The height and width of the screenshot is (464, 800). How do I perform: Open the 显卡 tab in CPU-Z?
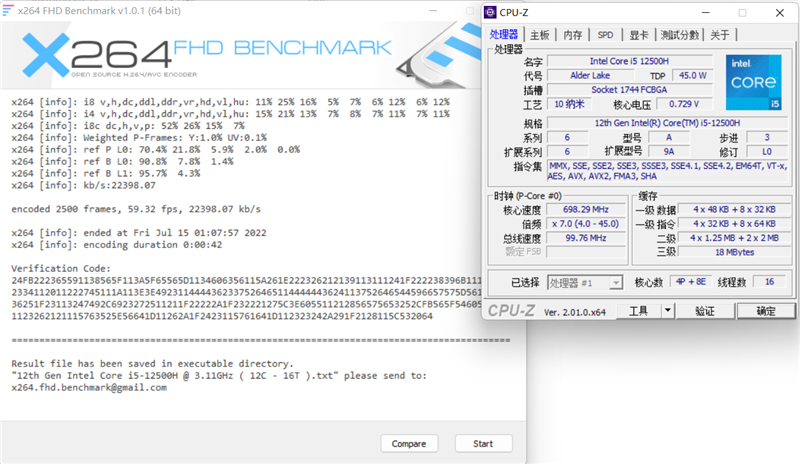[x=638, y=35]
